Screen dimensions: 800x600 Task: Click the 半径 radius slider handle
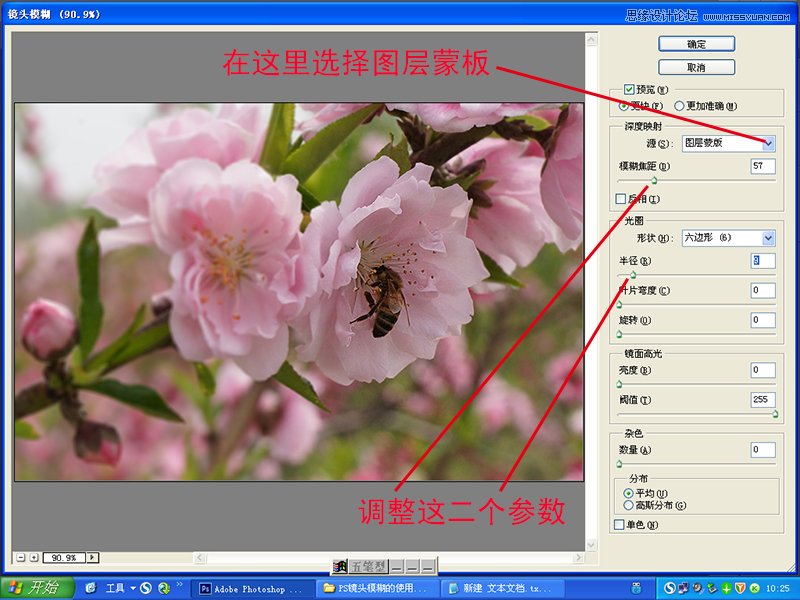pos(633,275)
